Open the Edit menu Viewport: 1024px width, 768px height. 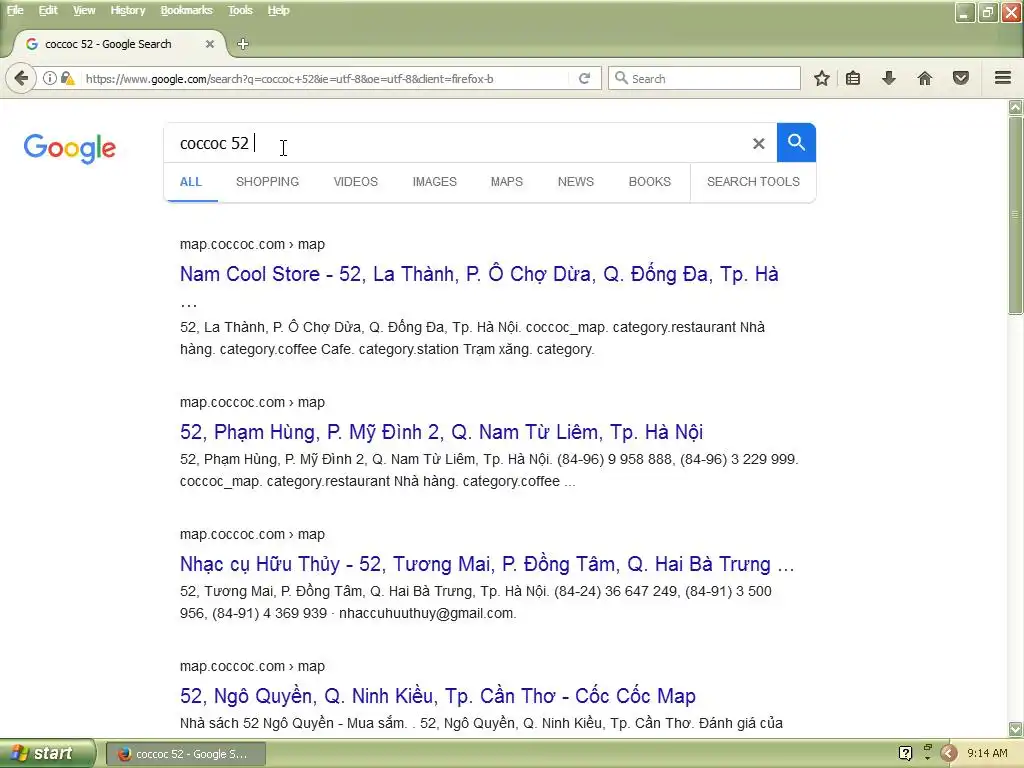click(48, 10)
